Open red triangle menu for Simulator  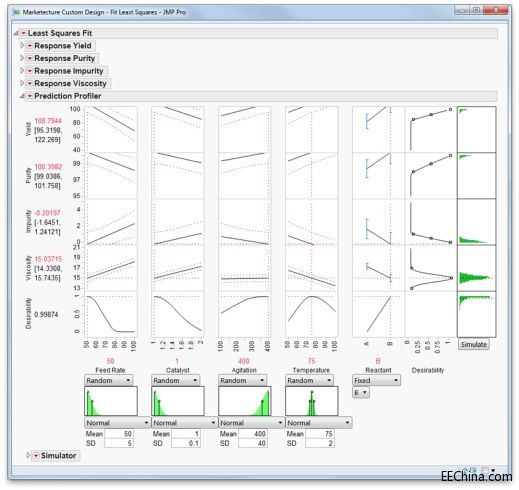point(36,455)
